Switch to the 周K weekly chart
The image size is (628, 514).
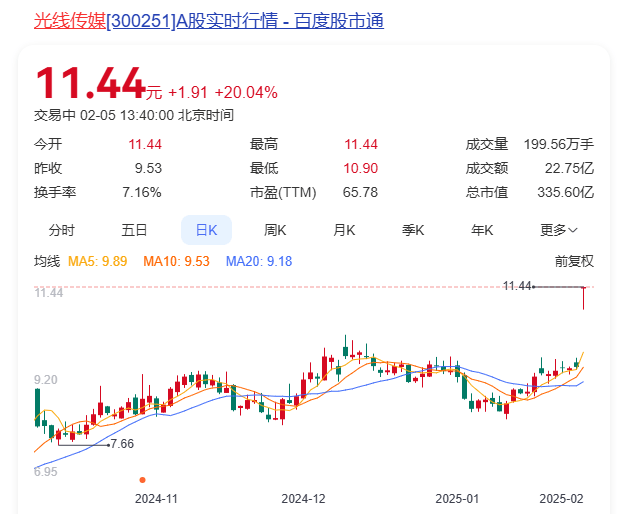click(275, 230)
